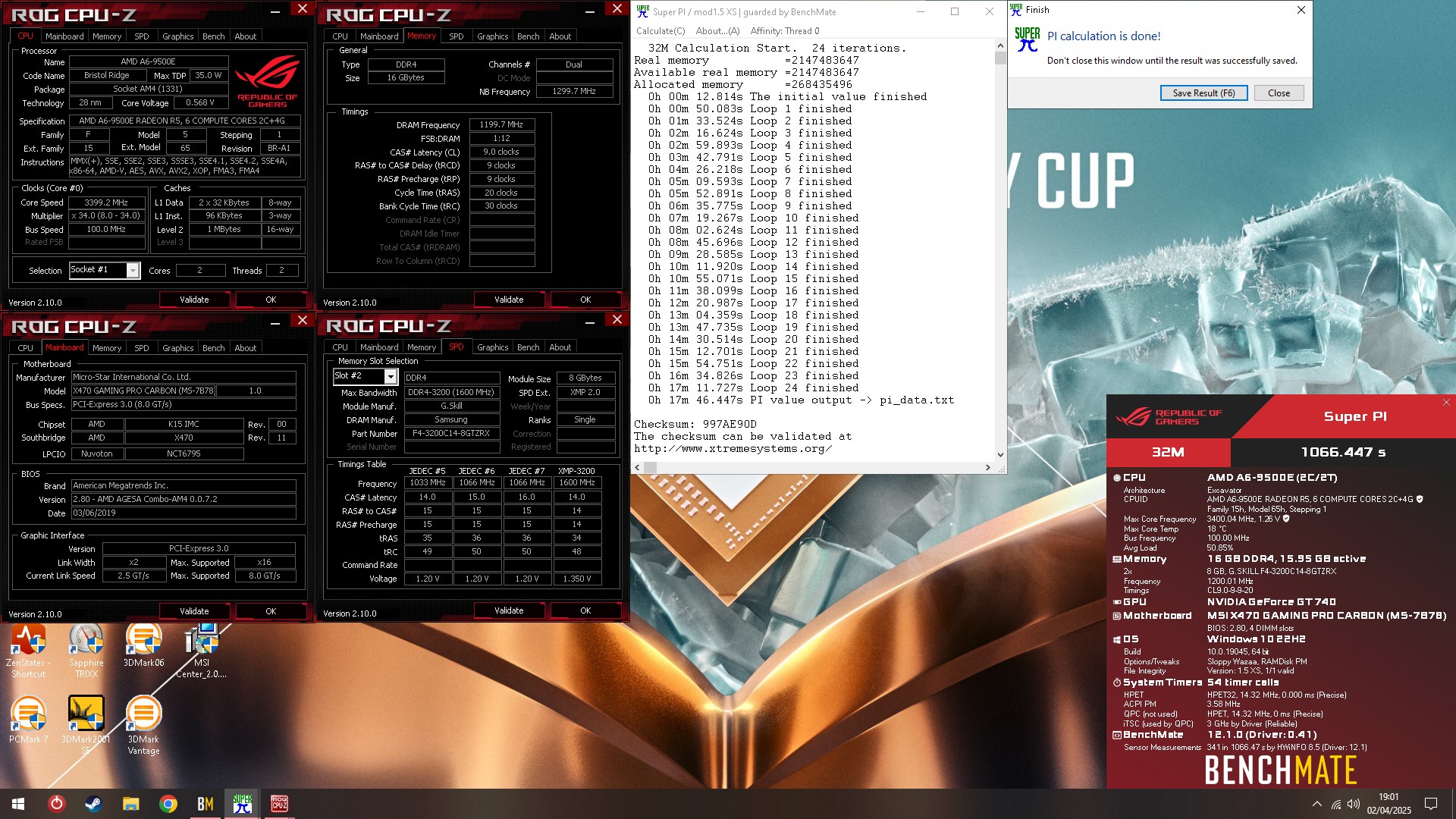Click XMP-3200 column header in Timings Table

[576, 471]
